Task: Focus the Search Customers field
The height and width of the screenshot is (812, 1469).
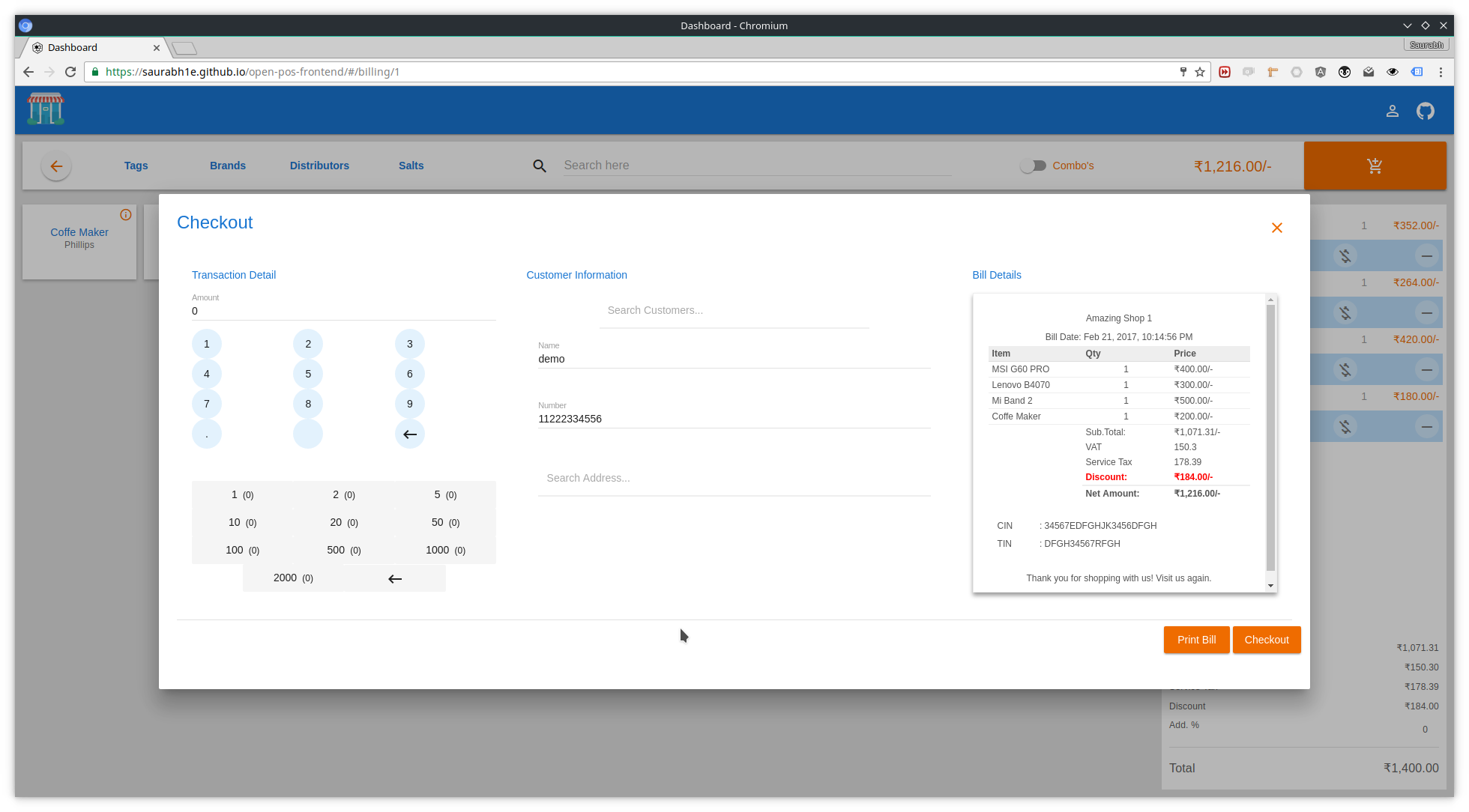Action: (733, 310)
